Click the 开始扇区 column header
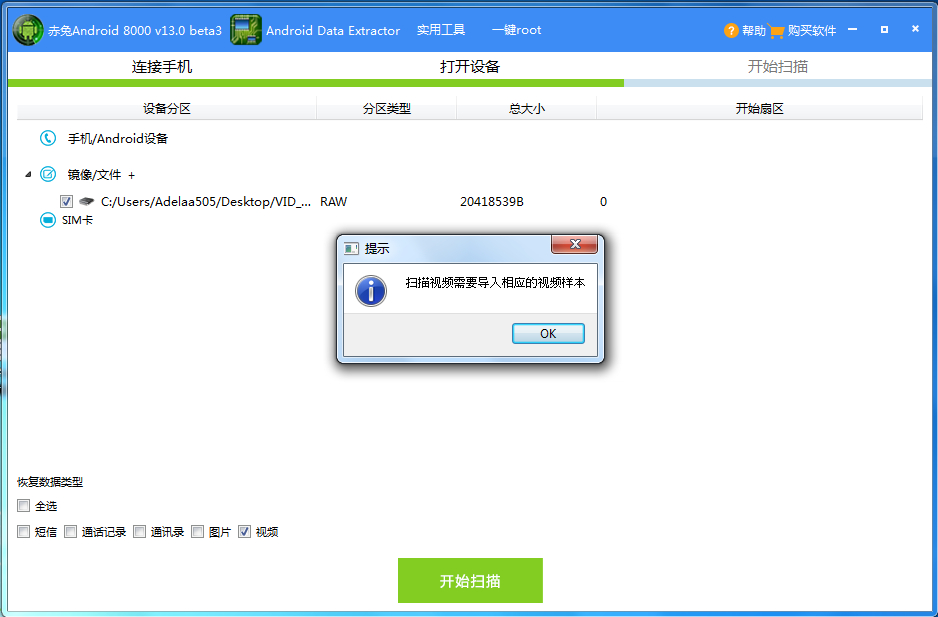The width and height of the screenshot is (938, 617). tap(759, 108)
